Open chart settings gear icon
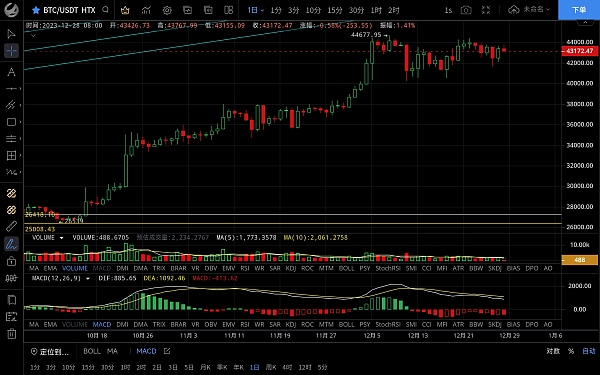This screenshot has height=375, width=600. (x=167, y=10)
